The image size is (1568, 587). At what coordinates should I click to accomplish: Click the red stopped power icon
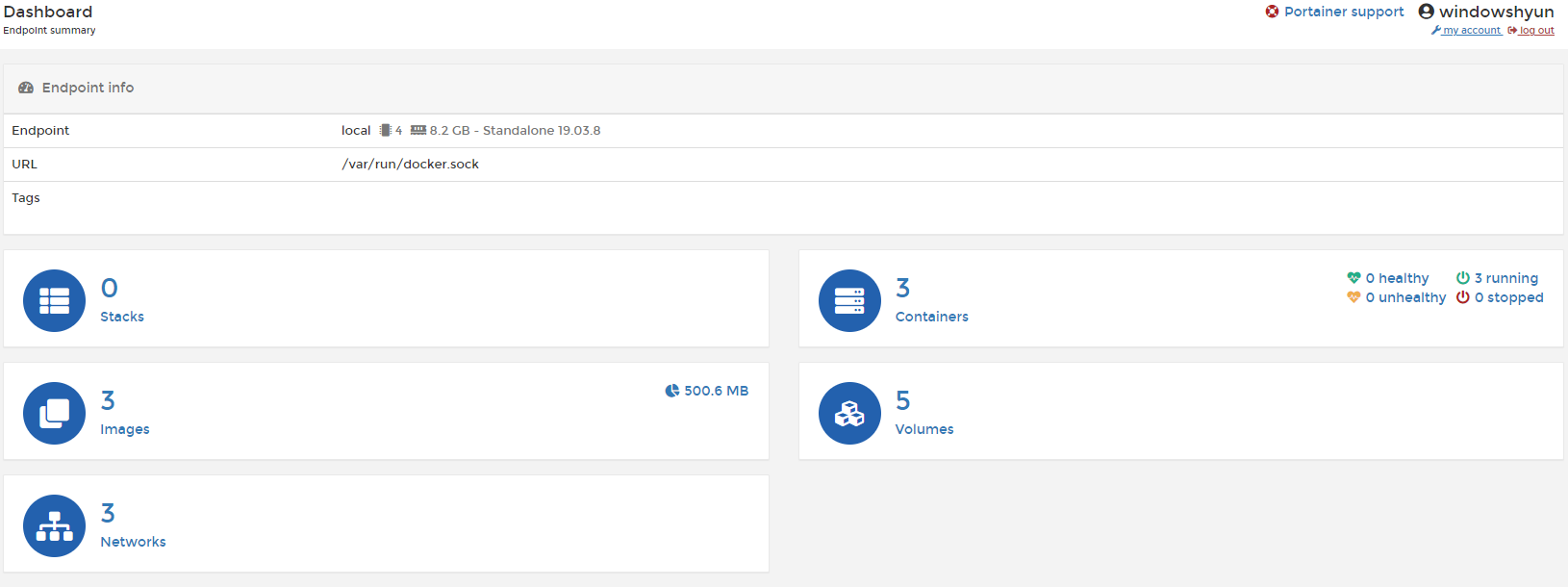pos(1462,297)
